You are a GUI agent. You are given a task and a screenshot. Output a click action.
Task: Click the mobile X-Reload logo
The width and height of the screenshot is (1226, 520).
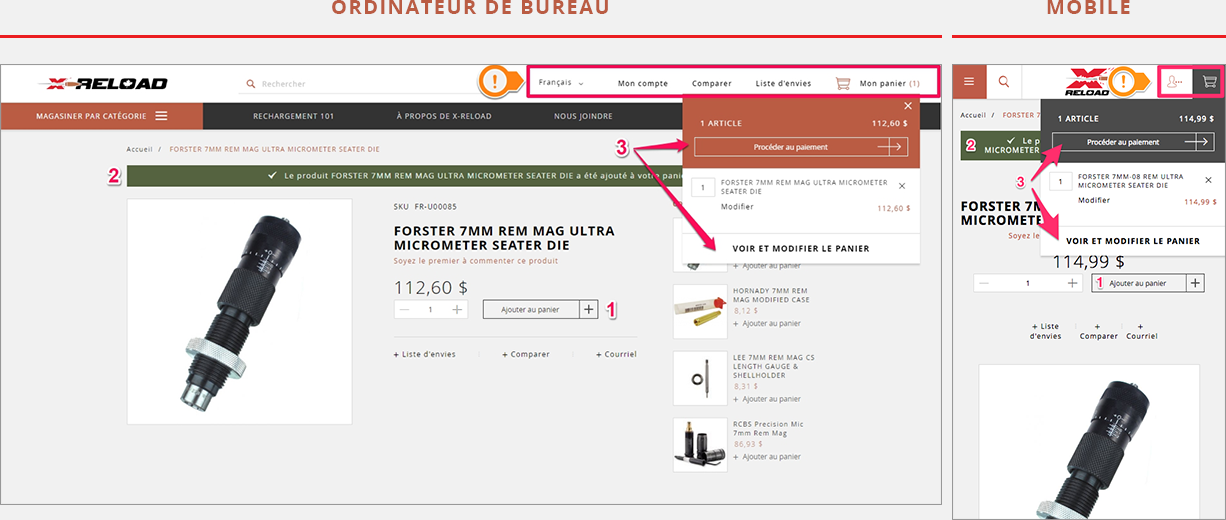[x=1088, y=82]
